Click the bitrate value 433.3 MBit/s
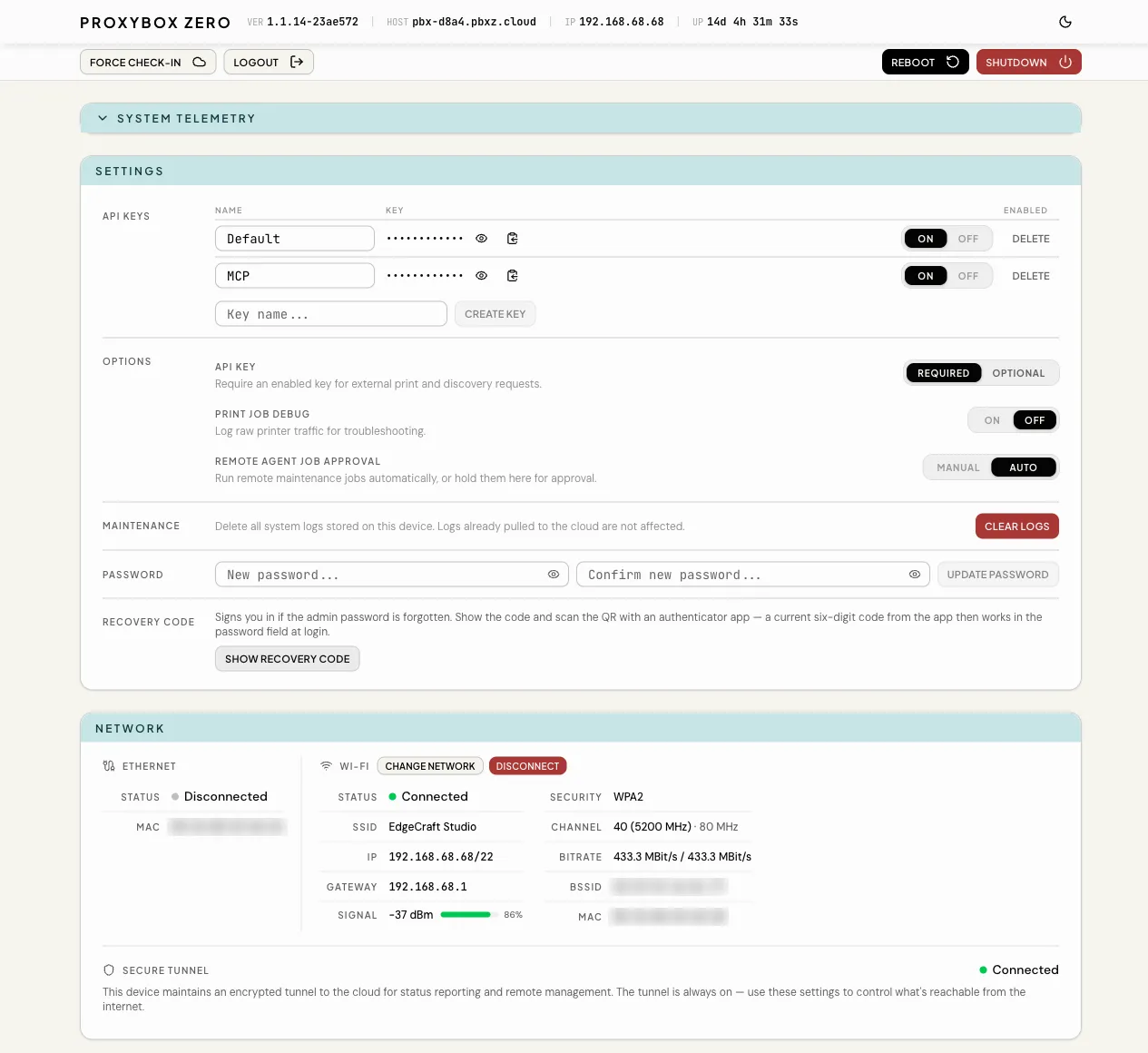The width and height of the screenshot is (1148, 1053). (682, 857)
